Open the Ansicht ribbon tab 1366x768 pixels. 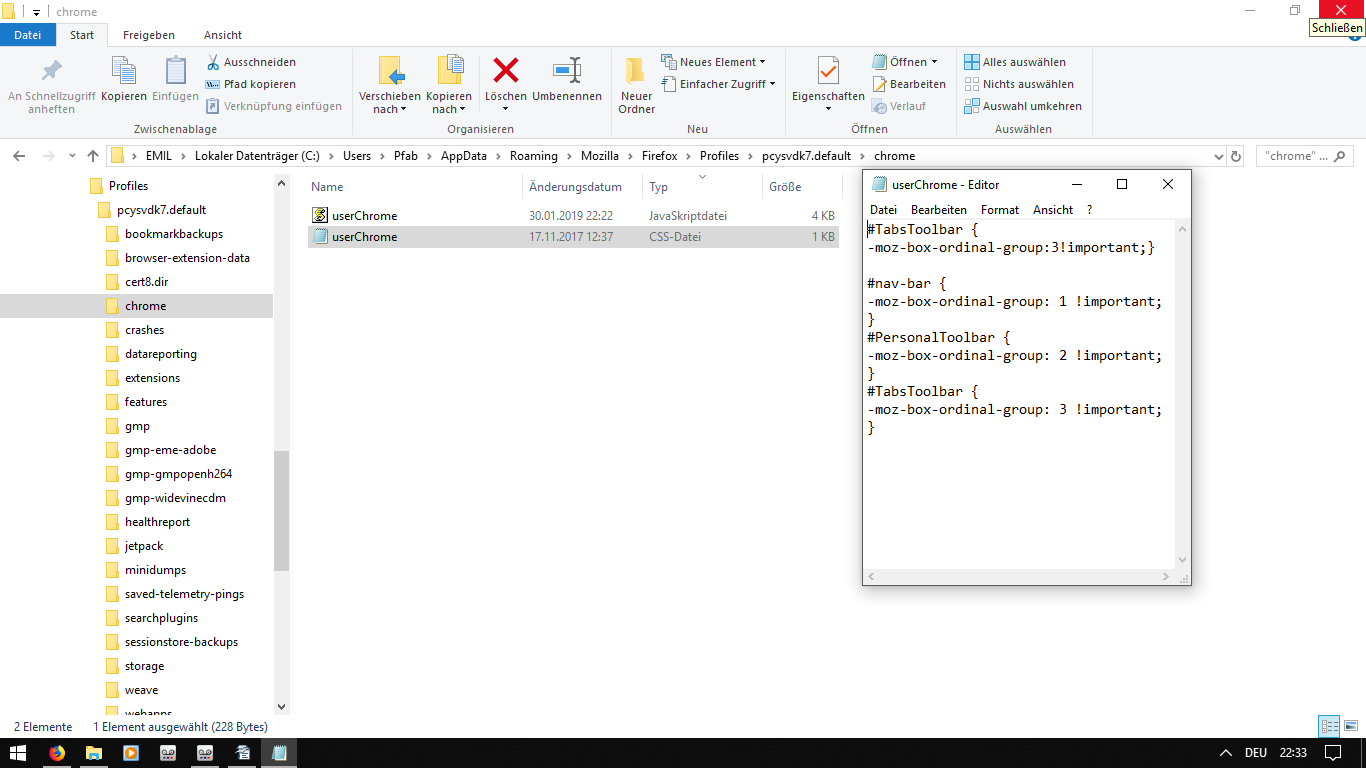(x=222, y=35)
